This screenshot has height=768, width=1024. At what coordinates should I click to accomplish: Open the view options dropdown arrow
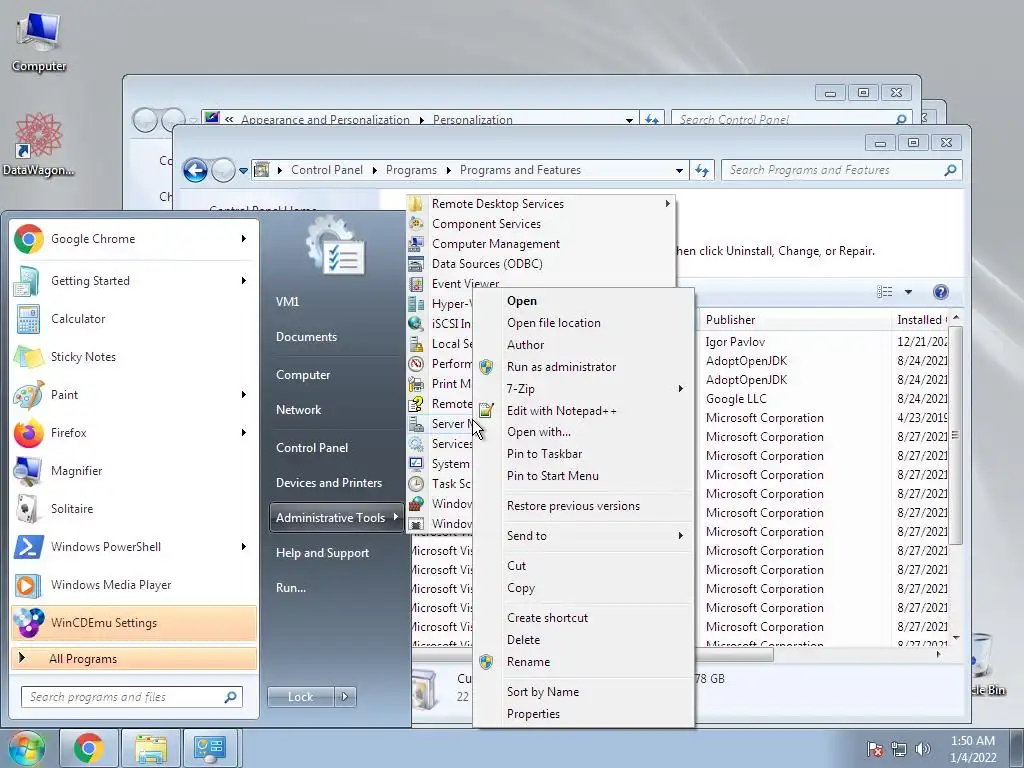coord(908,292)
